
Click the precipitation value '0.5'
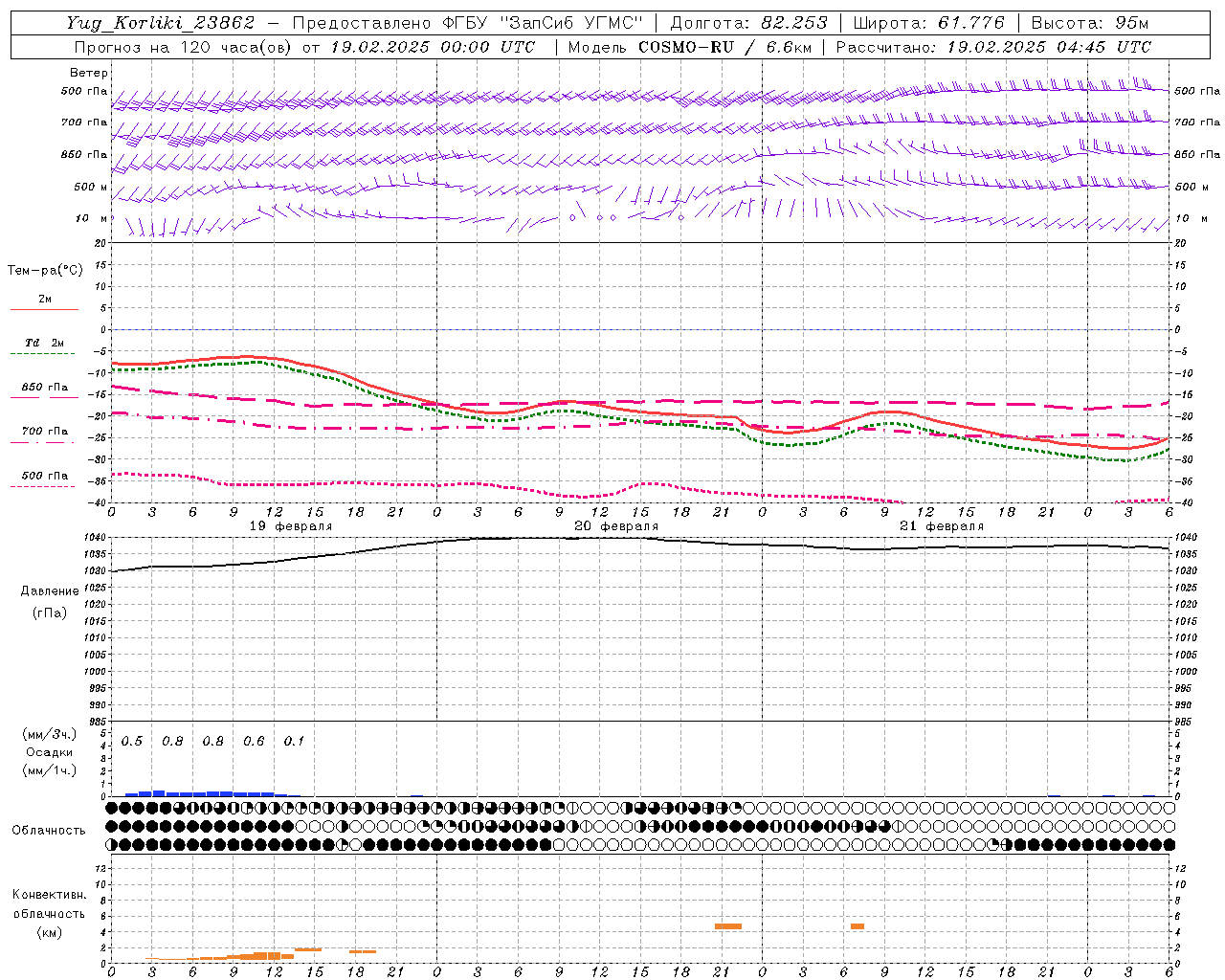pyautogui.click(x=132, y=742)
